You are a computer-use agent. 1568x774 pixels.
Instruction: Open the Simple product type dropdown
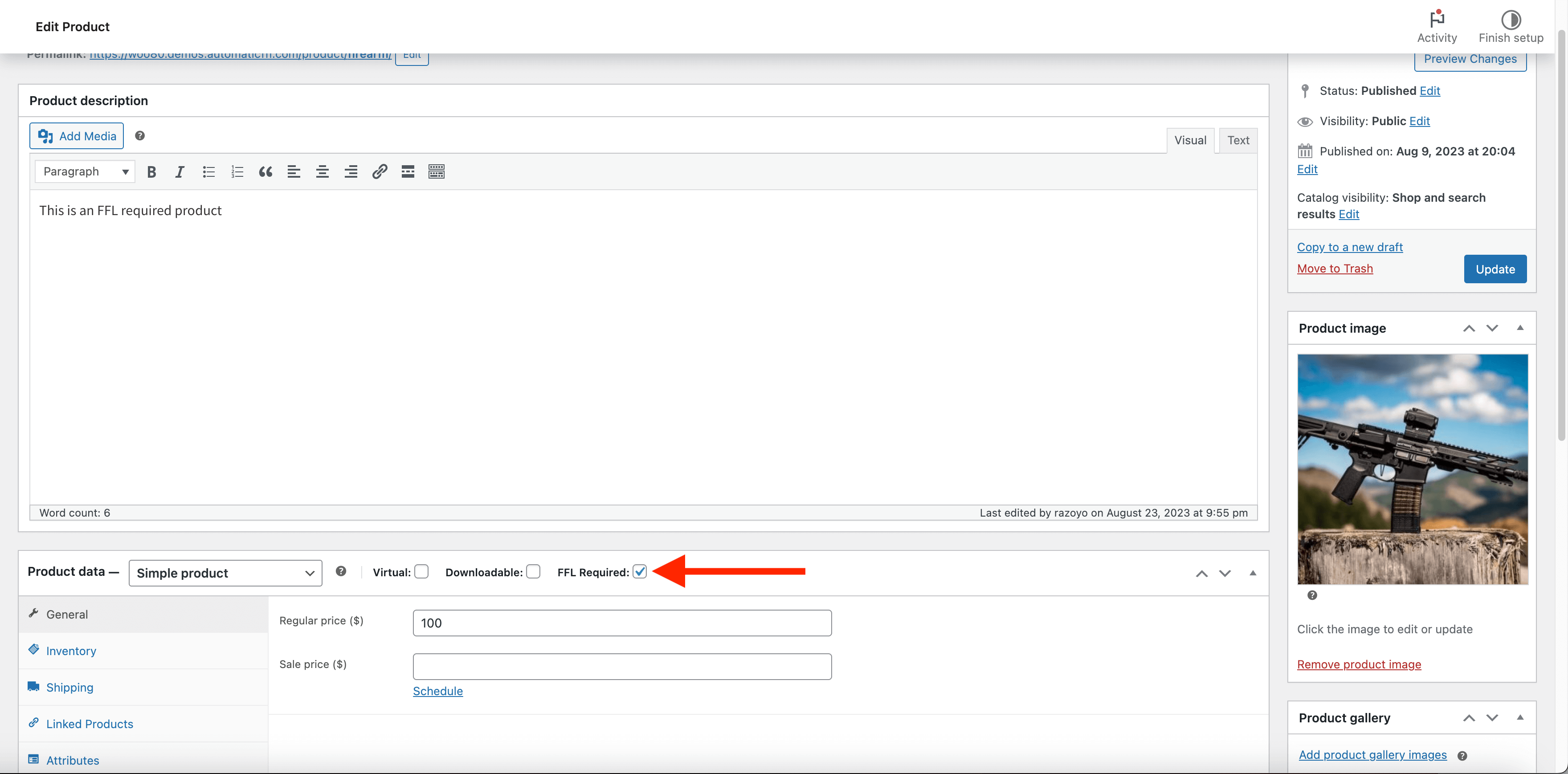[225, 573]
